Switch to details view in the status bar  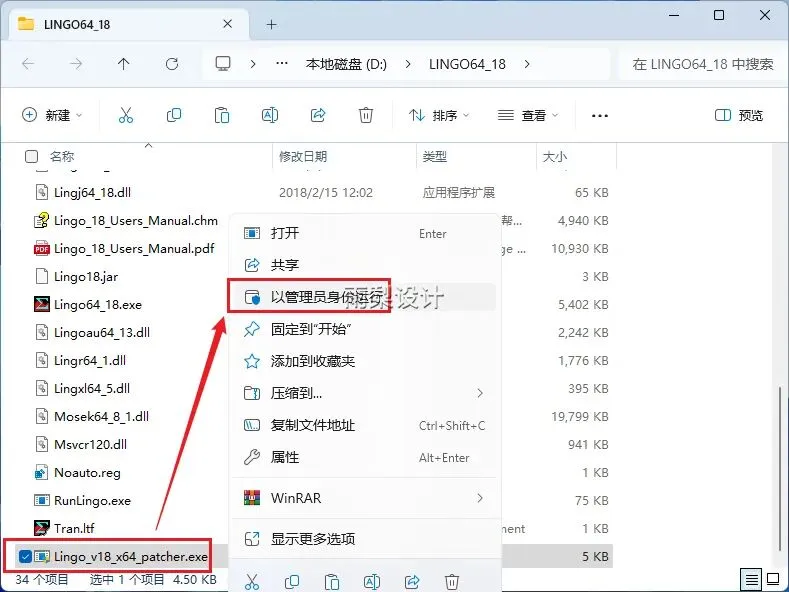click(751, 580)
